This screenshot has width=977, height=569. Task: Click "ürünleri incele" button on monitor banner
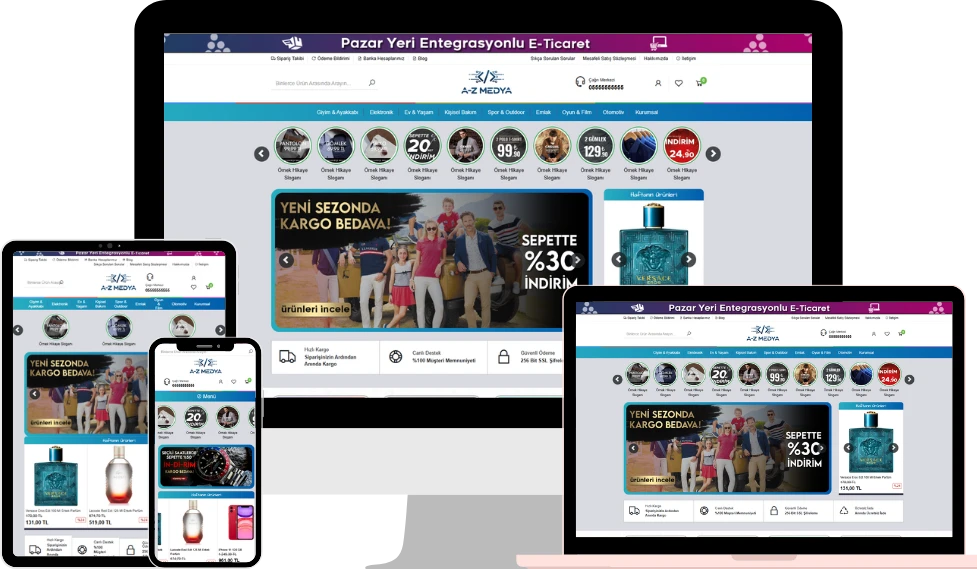tap(314, 310)
